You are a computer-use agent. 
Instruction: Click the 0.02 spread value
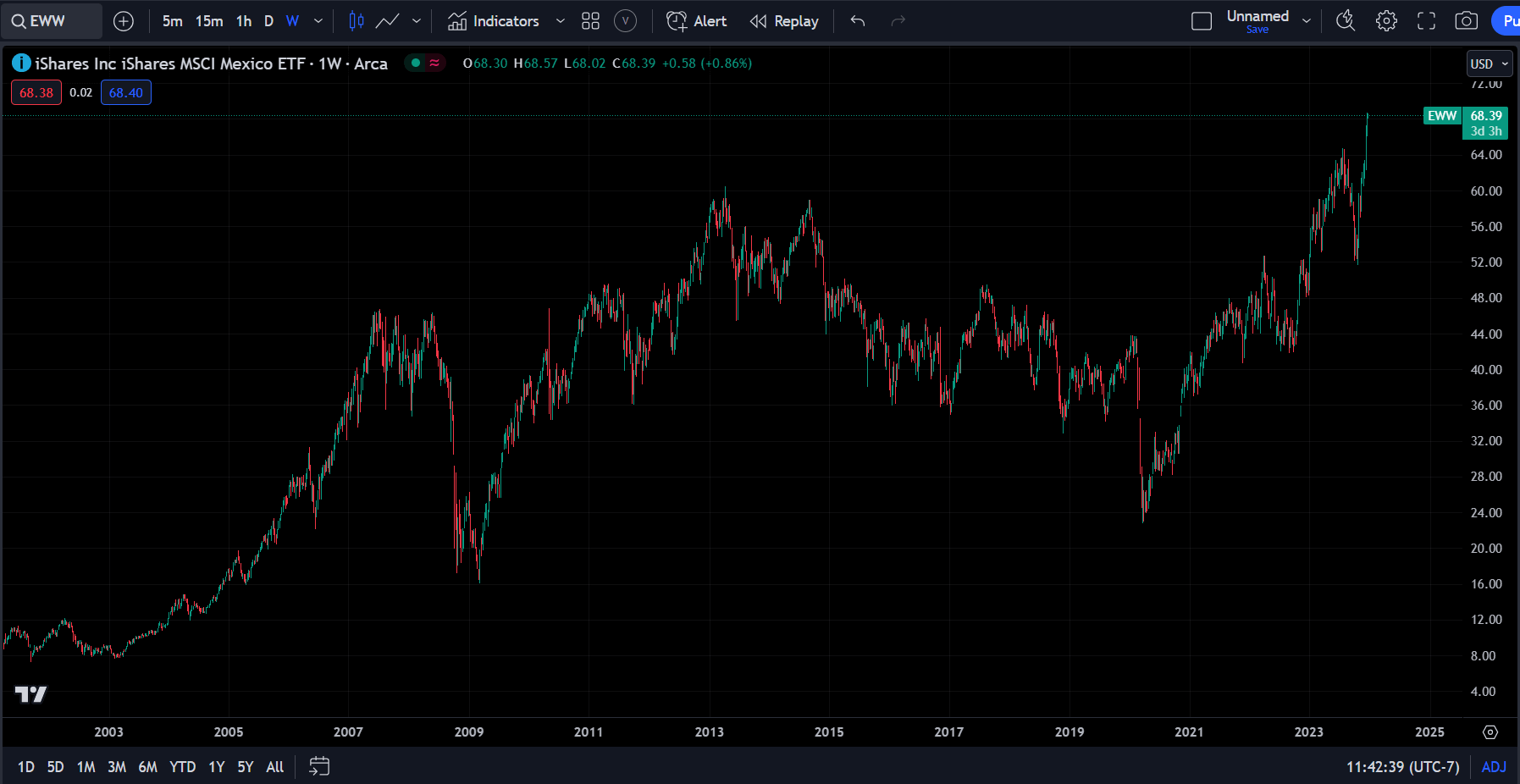coord(81,92)
